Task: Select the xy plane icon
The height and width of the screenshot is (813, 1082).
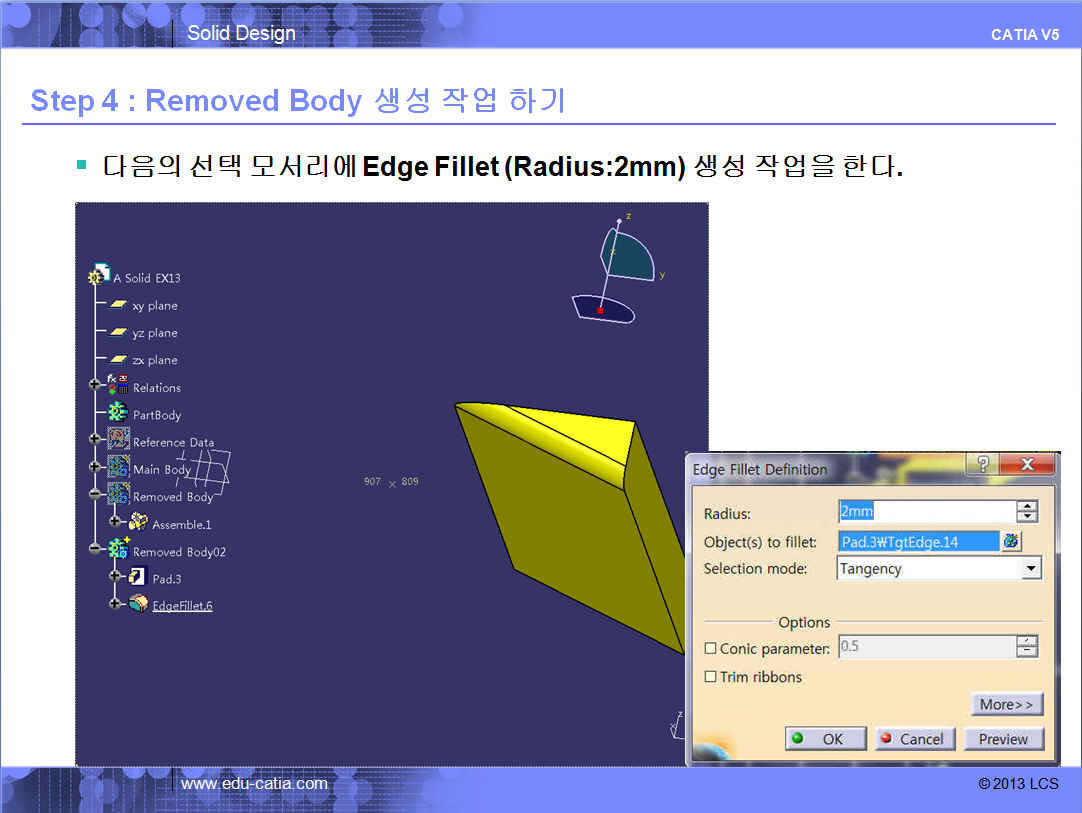Action: 118,304
